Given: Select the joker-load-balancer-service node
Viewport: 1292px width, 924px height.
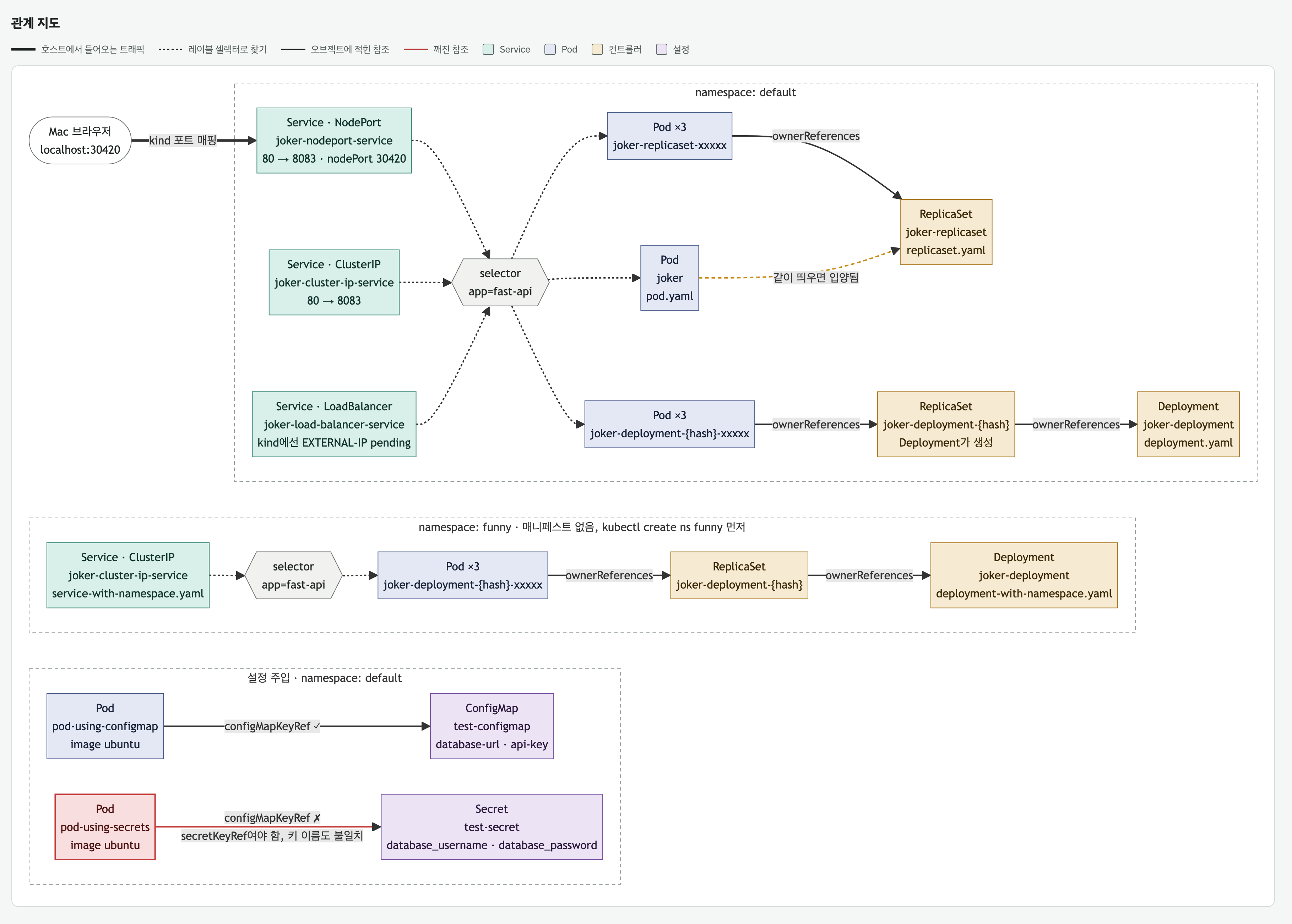Looking at the screenshot, I should 334,425.
